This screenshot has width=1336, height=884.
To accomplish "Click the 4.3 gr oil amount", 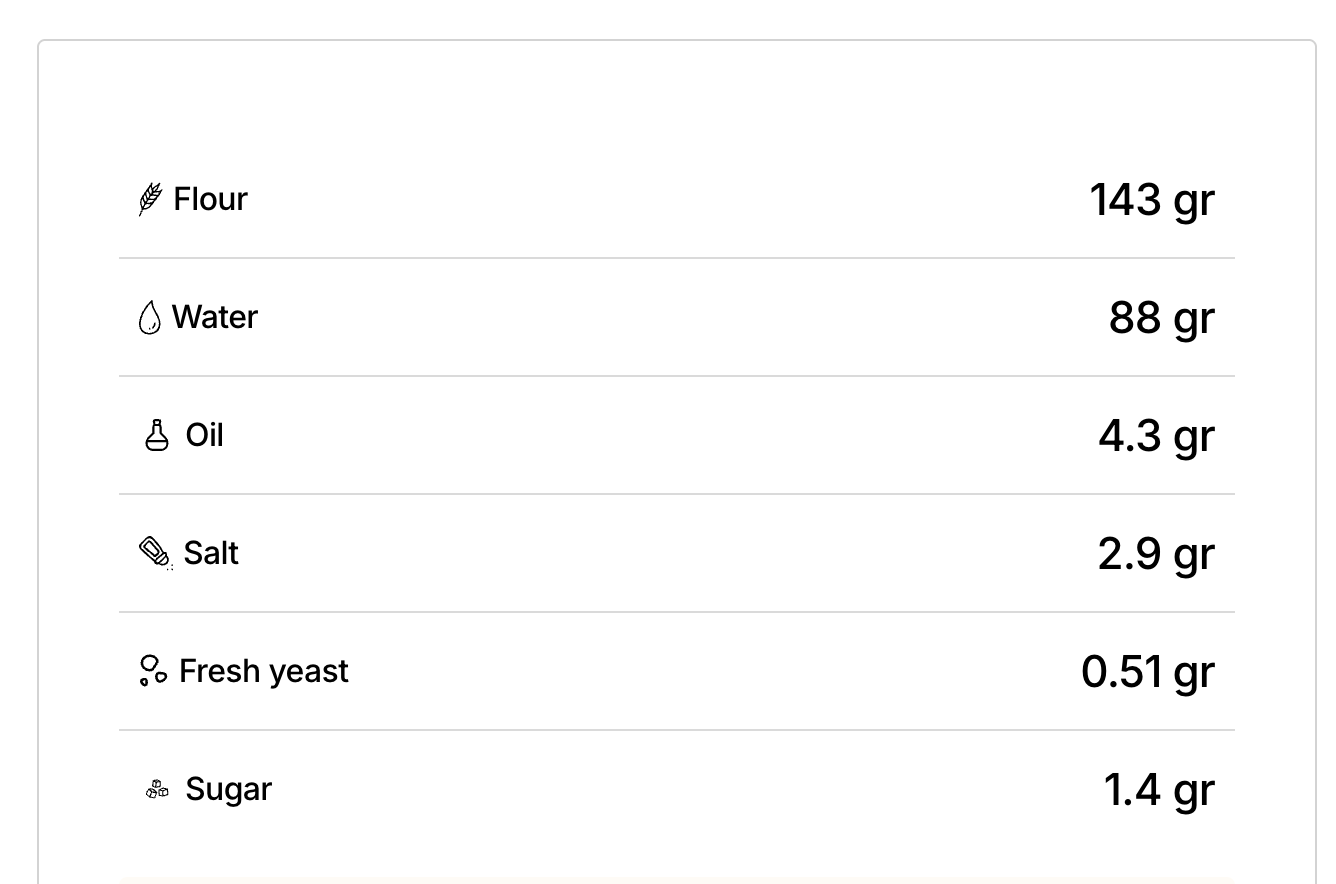I will click(x=1157, y=436).
